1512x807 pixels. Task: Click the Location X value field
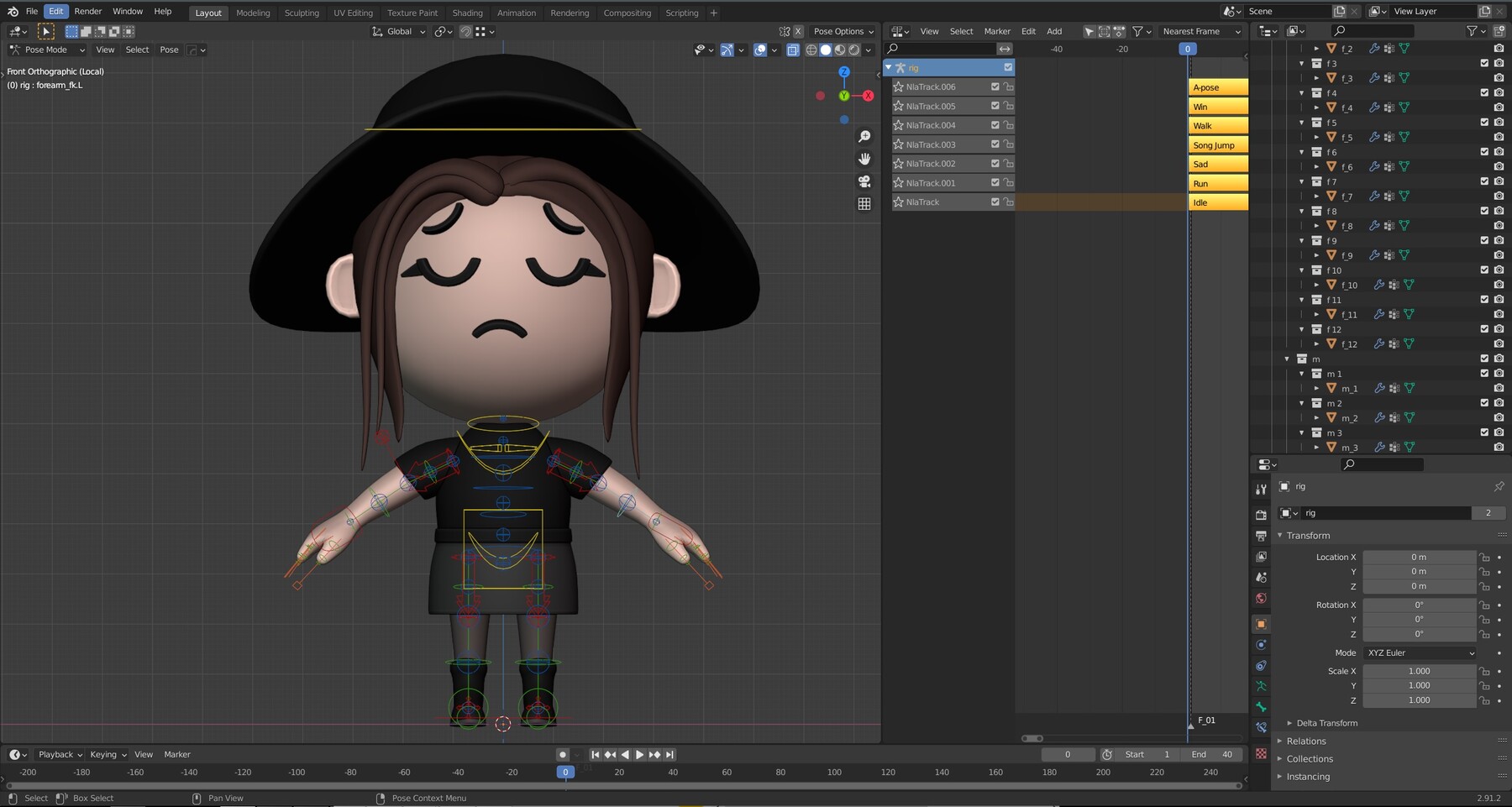1419,558
